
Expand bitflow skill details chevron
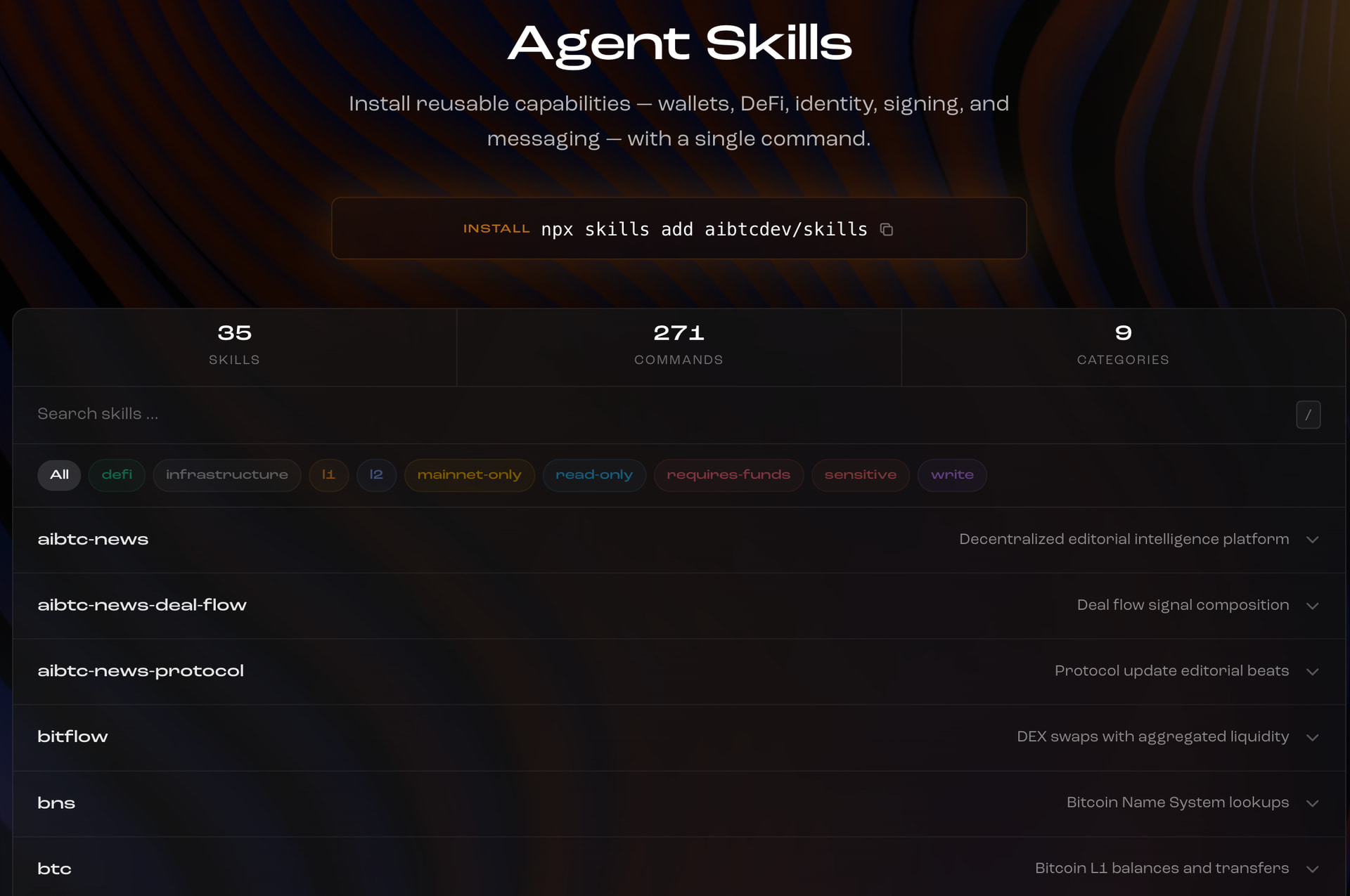(x=1312, y=737)
